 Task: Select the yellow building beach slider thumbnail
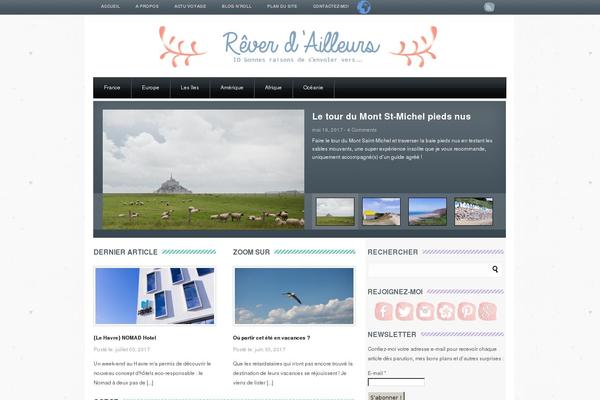click(381, 211)
